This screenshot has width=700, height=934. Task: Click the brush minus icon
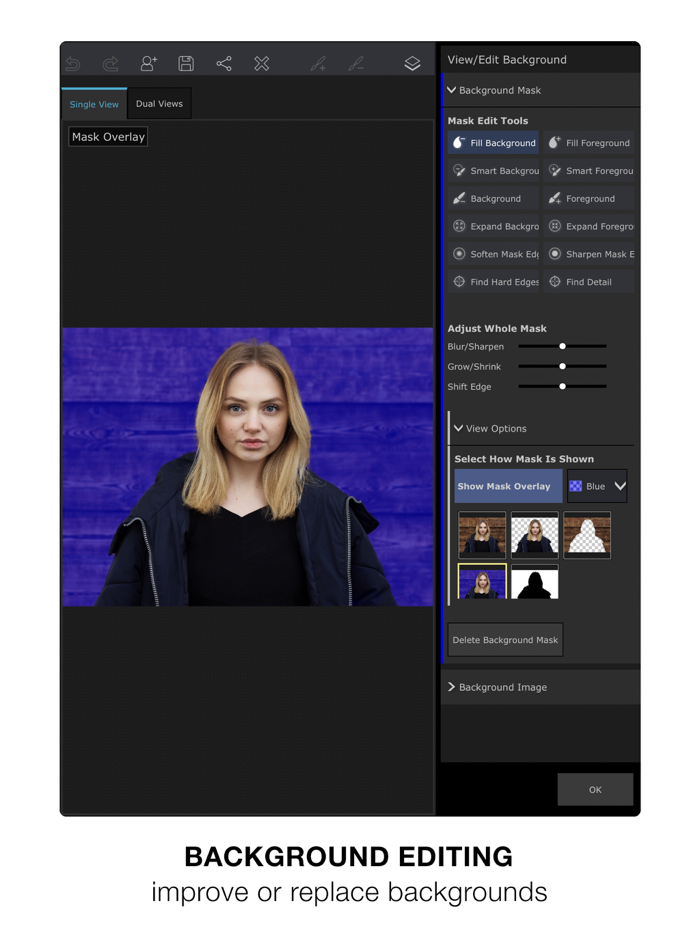[356, 64]
